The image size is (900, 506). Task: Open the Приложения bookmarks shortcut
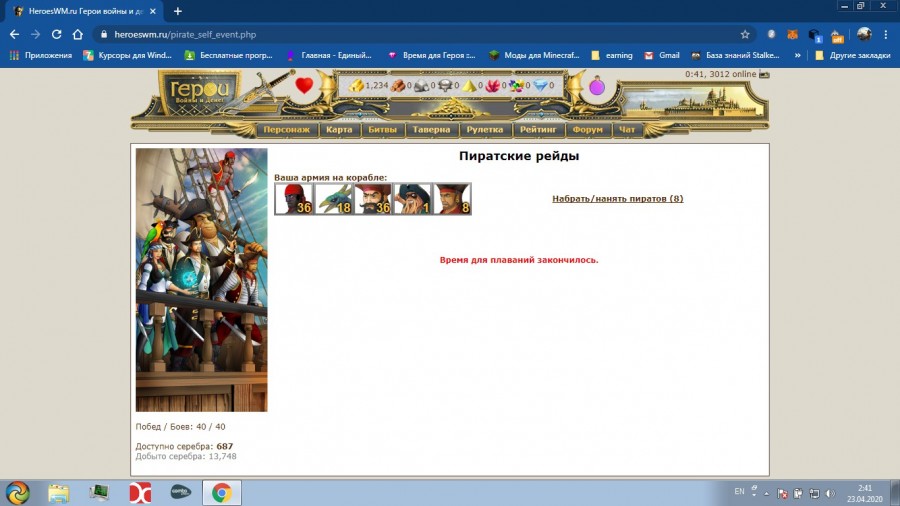tap(40, 55)
